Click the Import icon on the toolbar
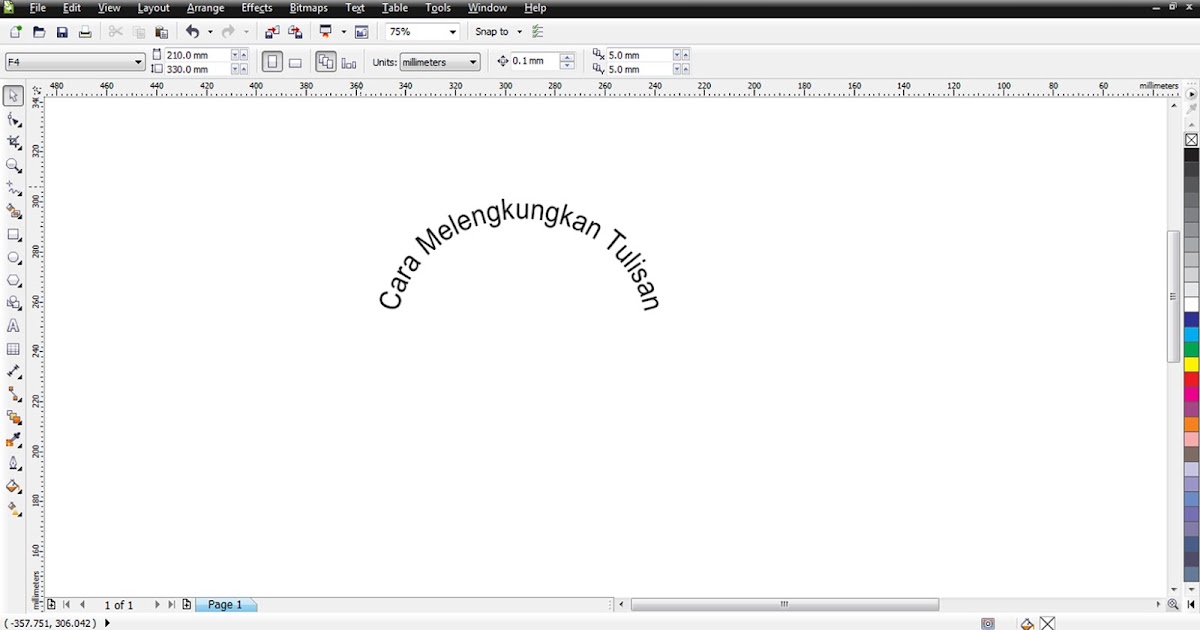Viewport: 1200px width, 630px height. point(271,31)
